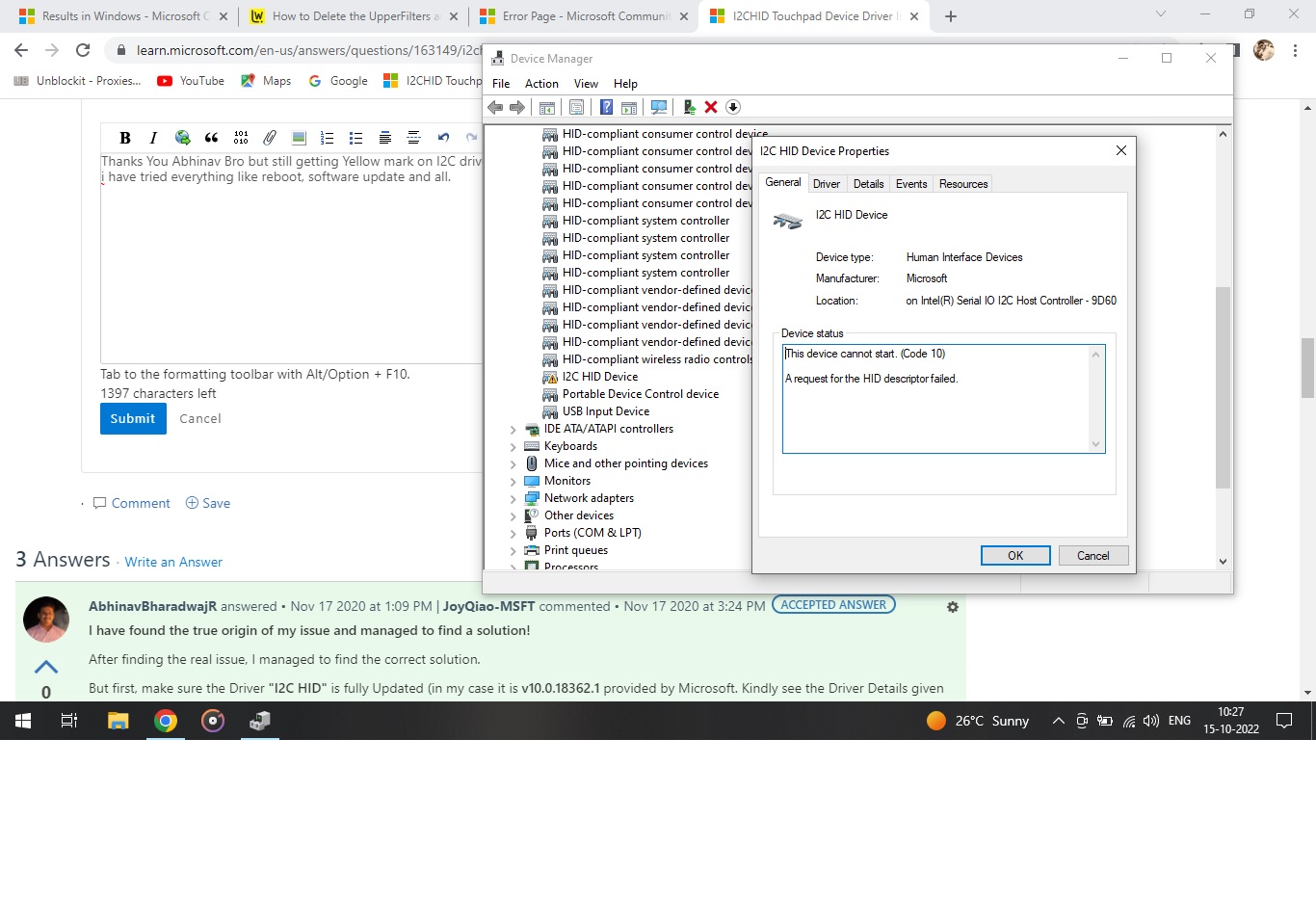Open the AbhinavBharadwajR profile link
The image size is (1316, 898).
152,606
